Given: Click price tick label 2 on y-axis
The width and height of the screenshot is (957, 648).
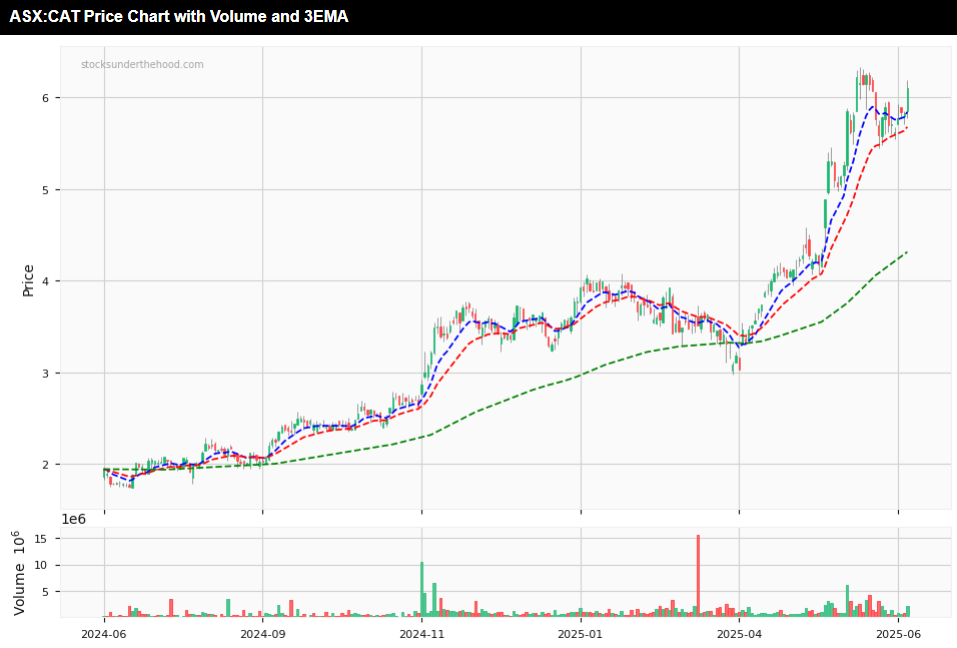Looking at the screenshot, I should point(45,465).
